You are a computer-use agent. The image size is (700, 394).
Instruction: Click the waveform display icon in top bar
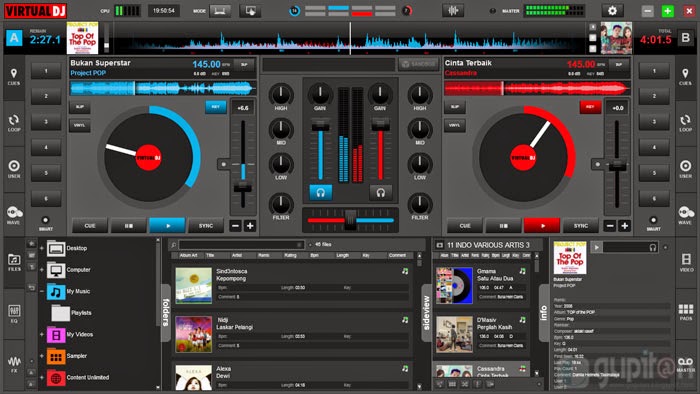(453, 11)
